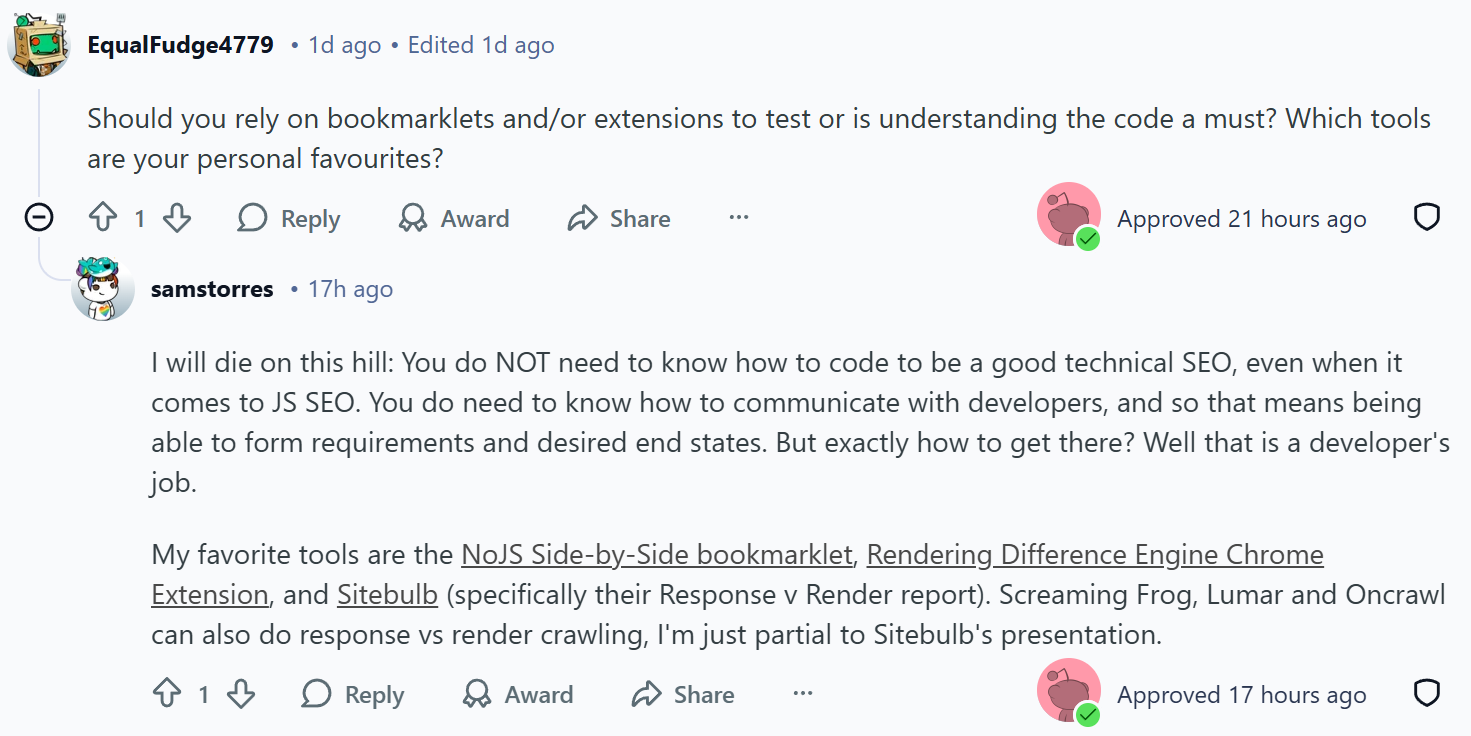
Task: Share EqualFudge4779's comment
Action: pyautogui.click(x=619, y=218)
